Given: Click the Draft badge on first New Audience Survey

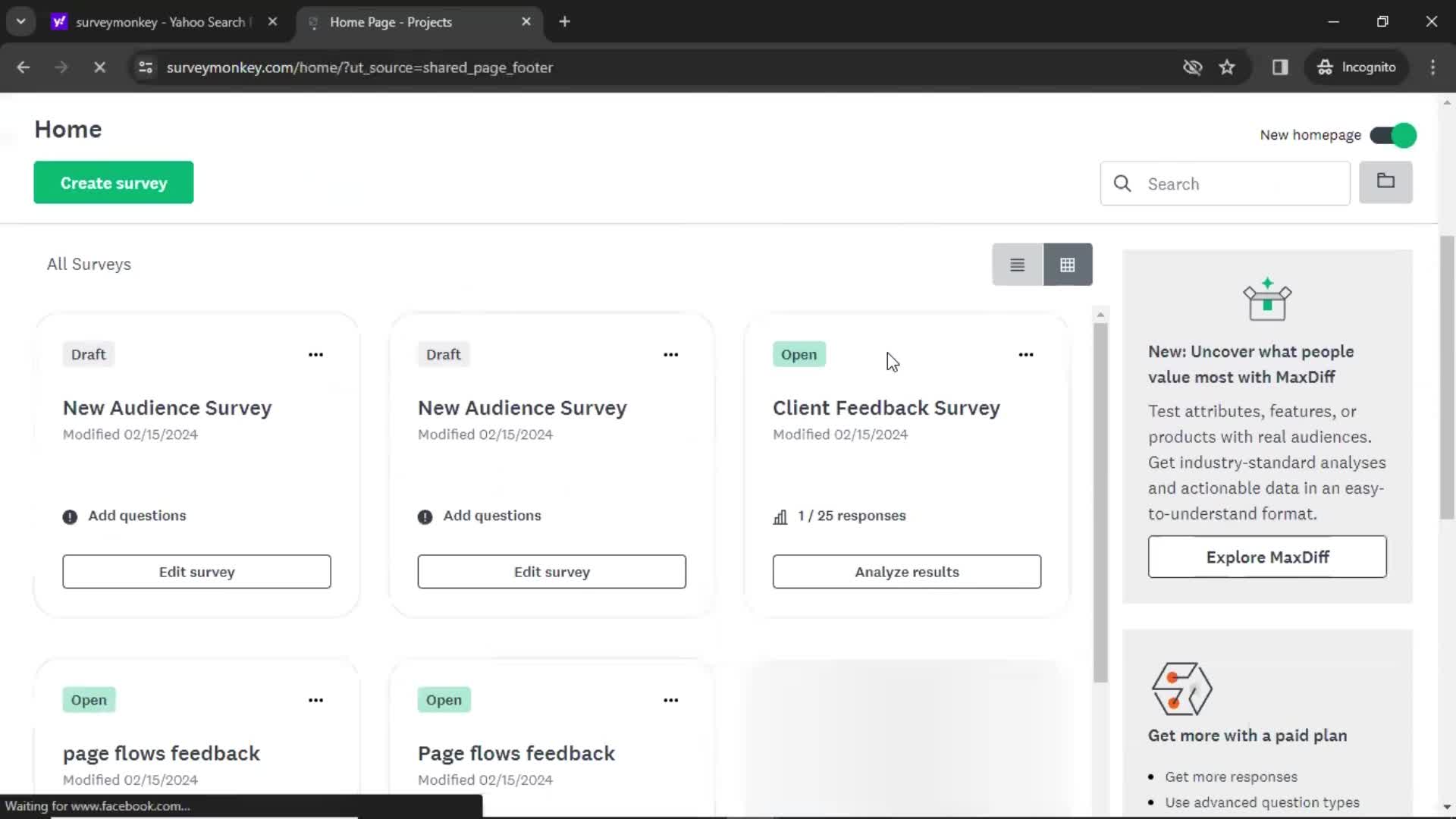Looking at the screenshot, I should tap(88, 355).
